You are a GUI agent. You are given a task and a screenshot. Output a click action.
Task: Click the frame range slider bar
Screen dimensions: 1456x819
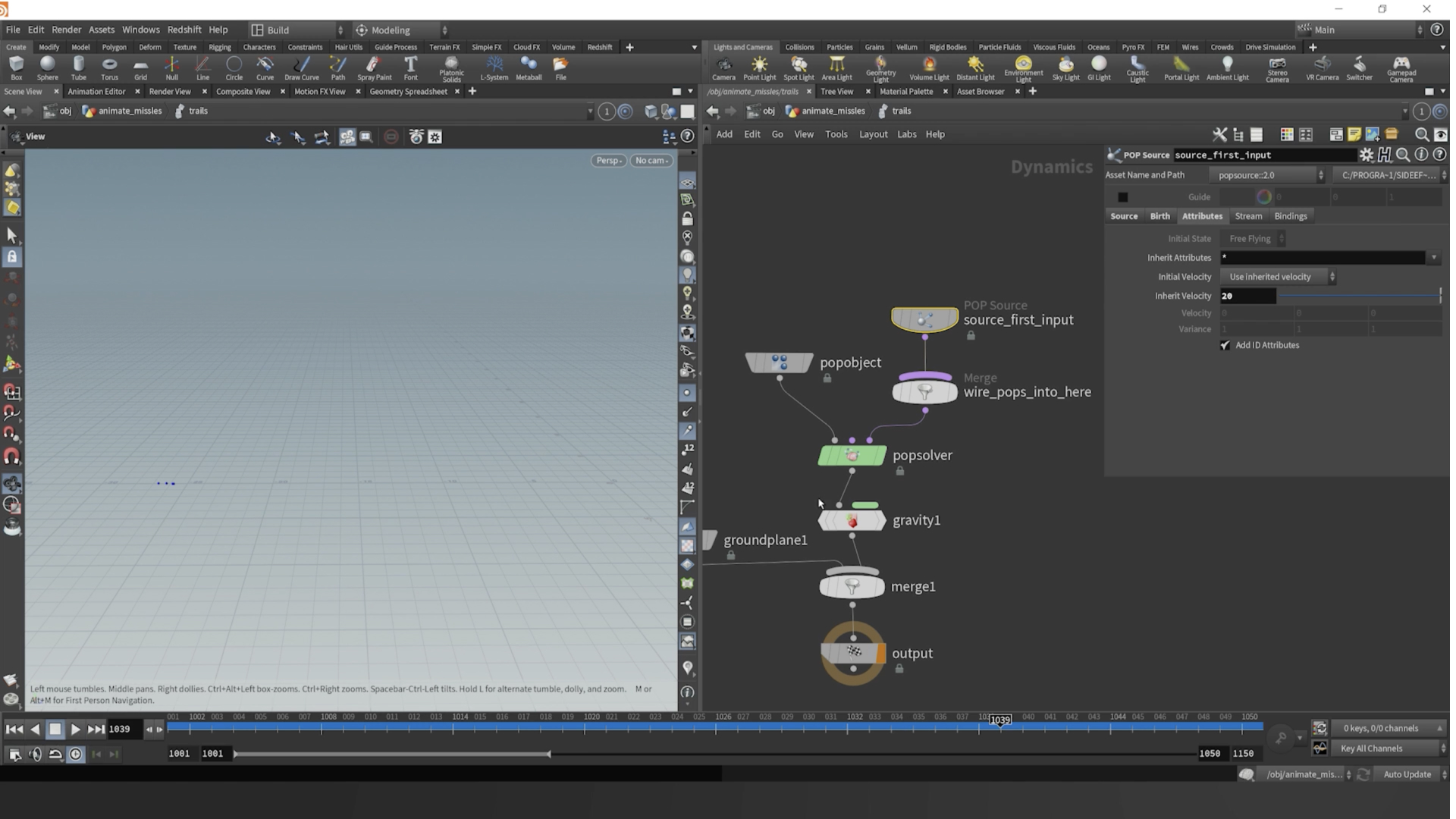(391, 754)
